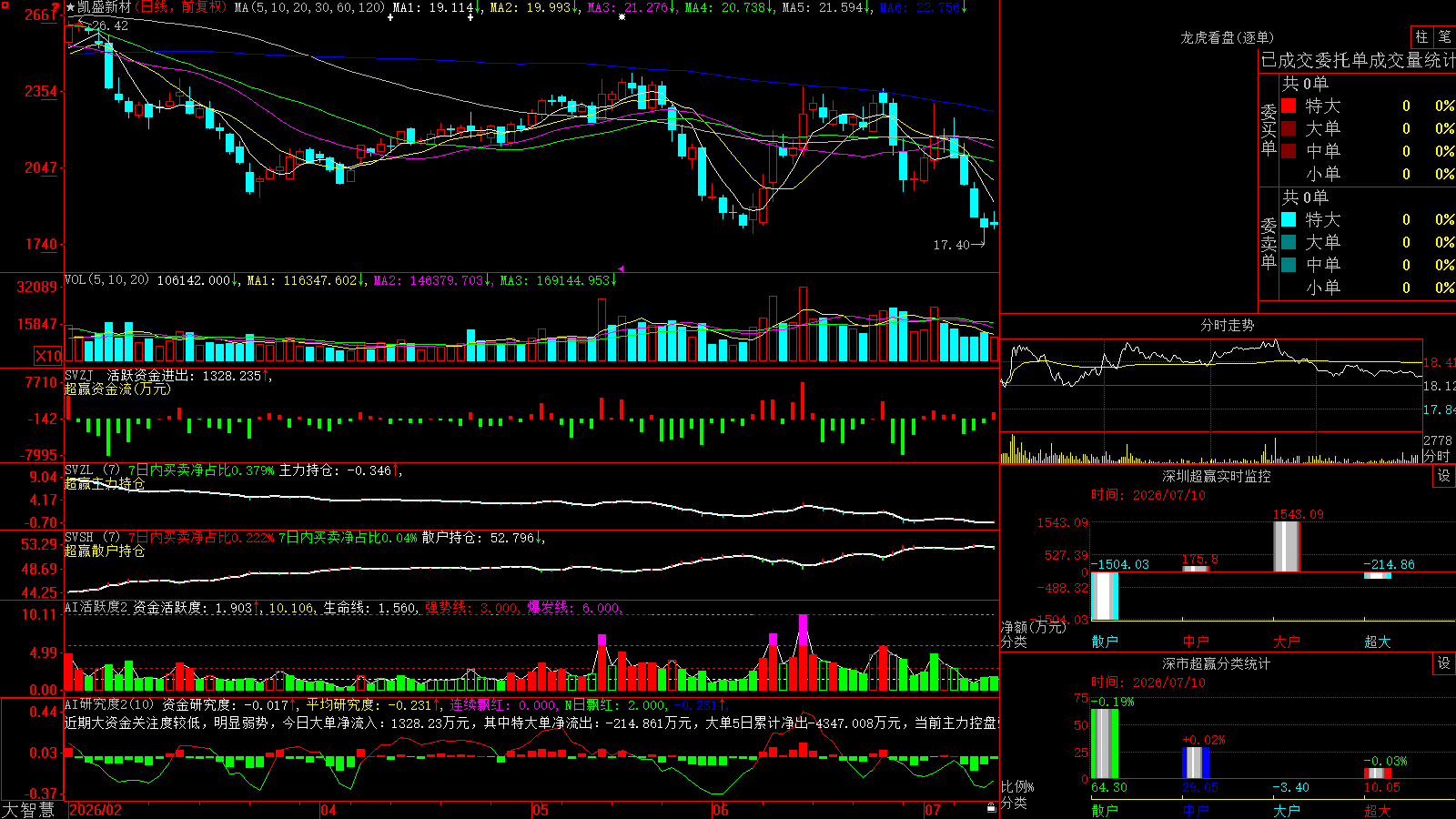Click the 超大 bar valued -214.86
This screenshot has width=1456, height=819.
coord(1377,575)
